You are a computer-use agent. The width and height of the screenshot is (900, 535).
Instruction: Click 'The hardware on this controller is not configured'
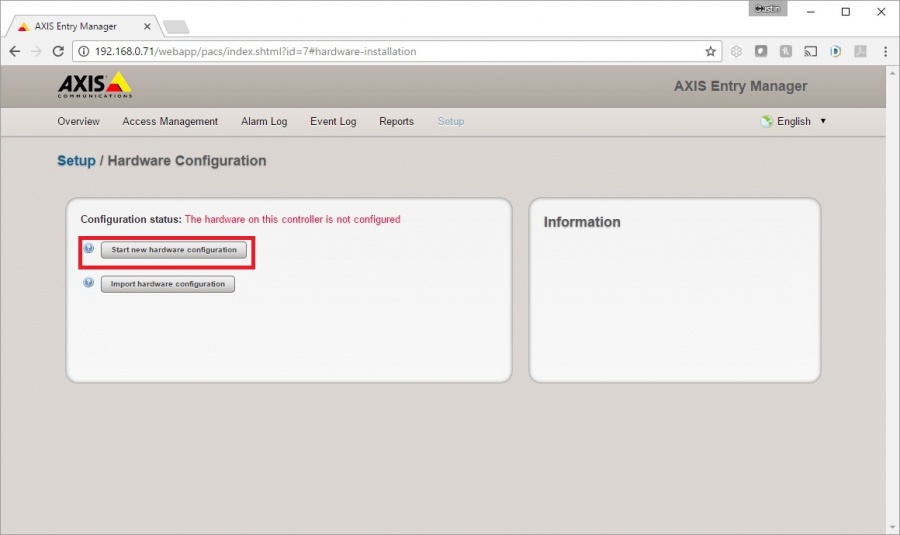pos(293,219)
